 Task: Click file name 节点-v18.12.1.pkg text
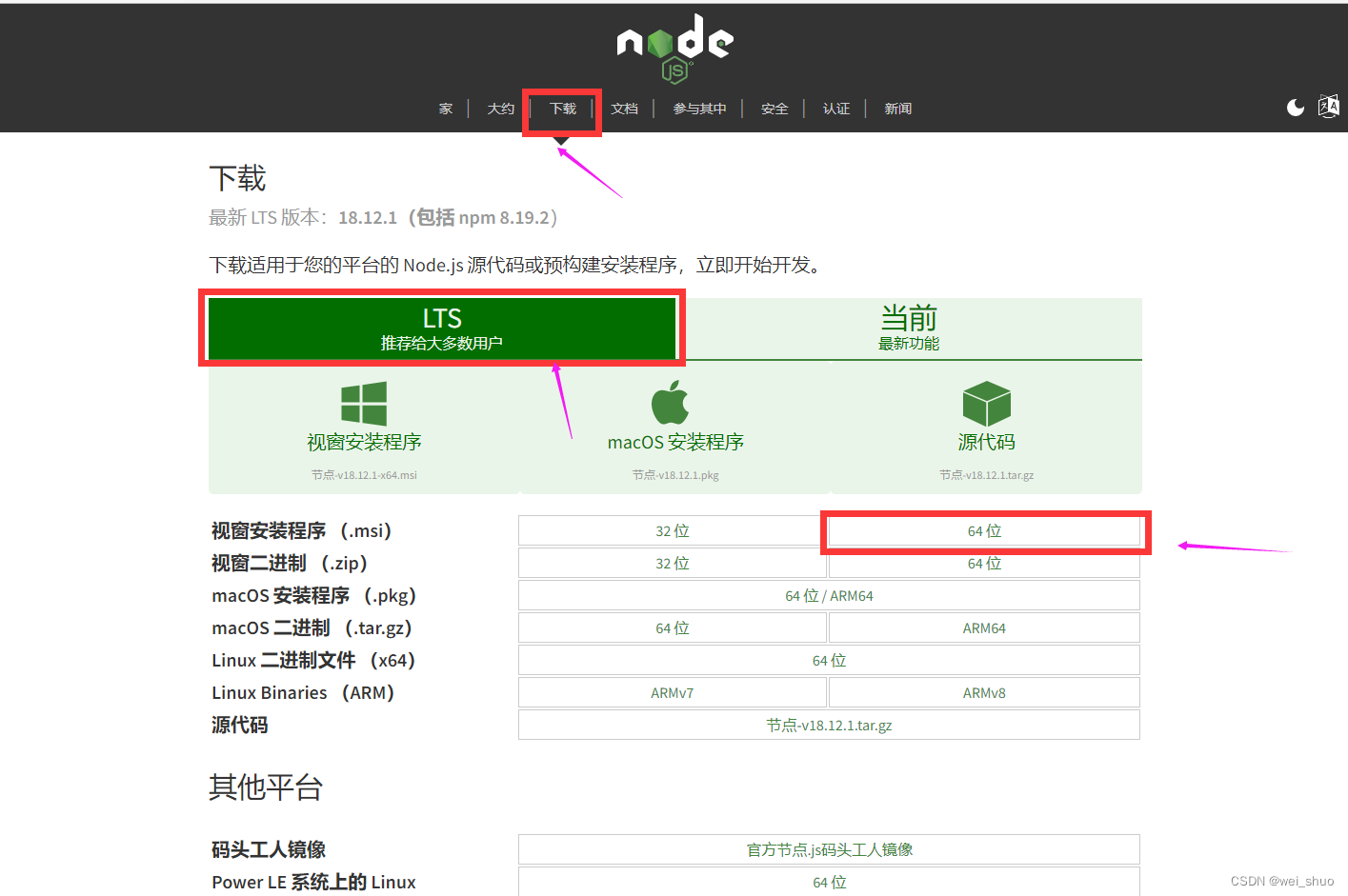pos(675,475)
